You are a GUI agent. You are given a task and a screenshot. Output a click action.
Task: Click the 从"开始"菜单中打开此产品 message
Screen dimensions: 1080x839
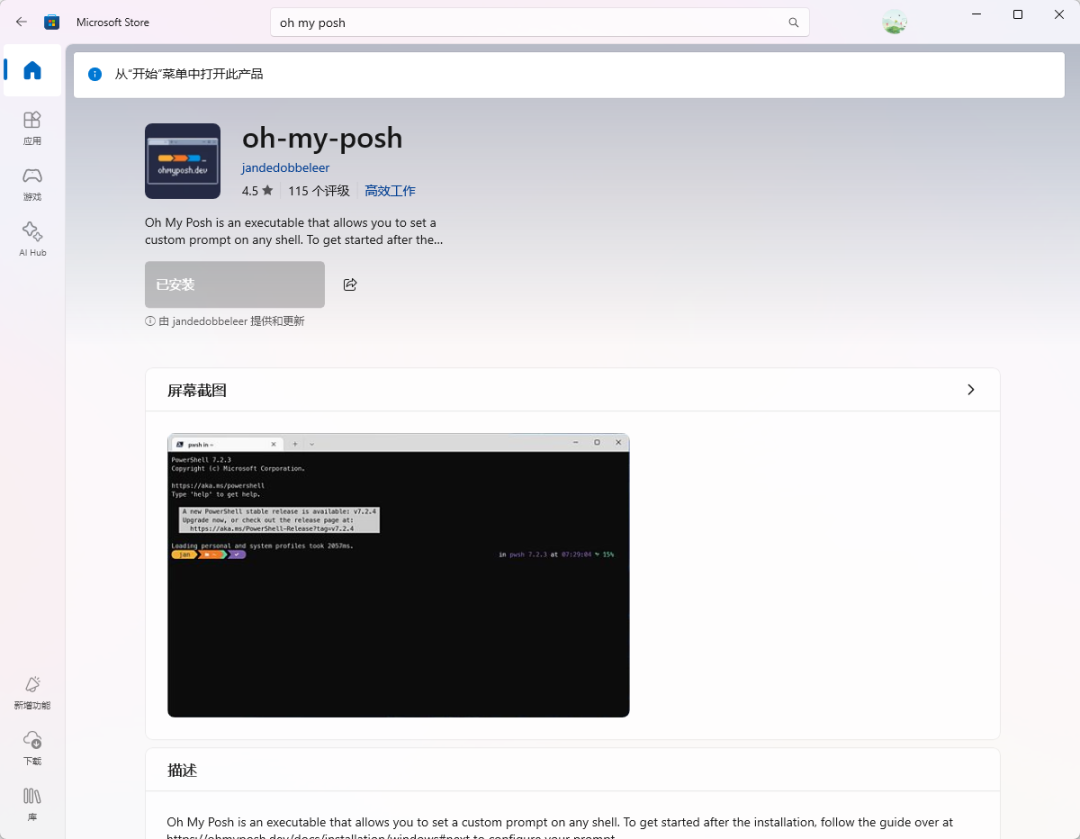(x=189, y=74)
